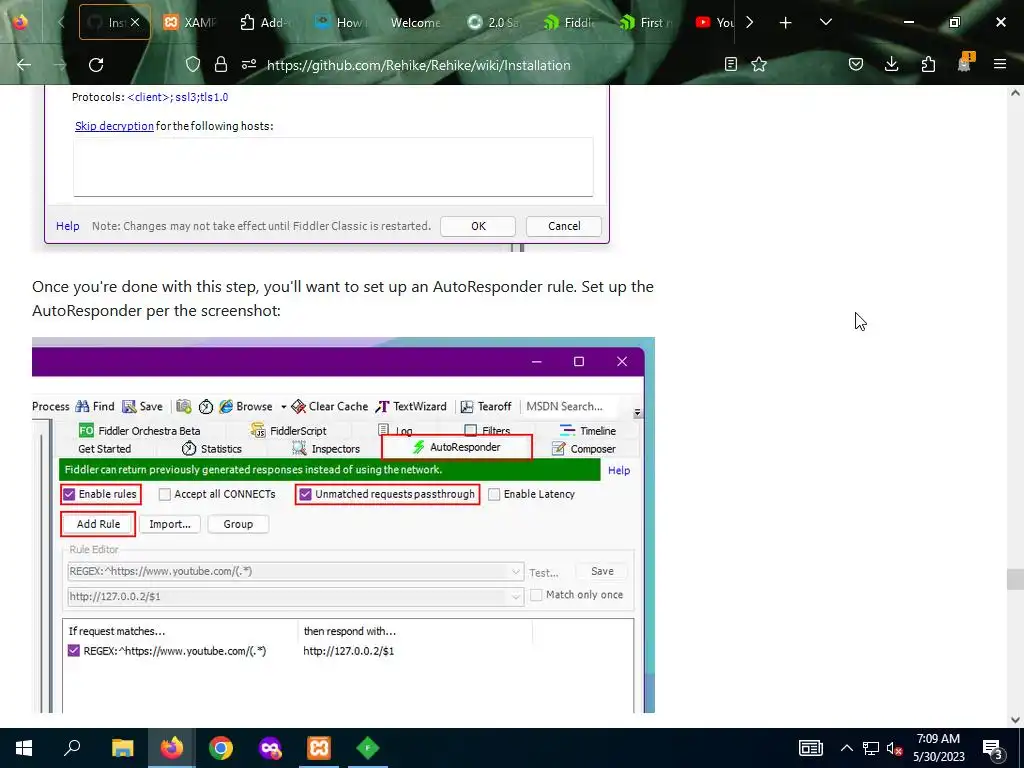Switch to the Fiddler tab

568,22
